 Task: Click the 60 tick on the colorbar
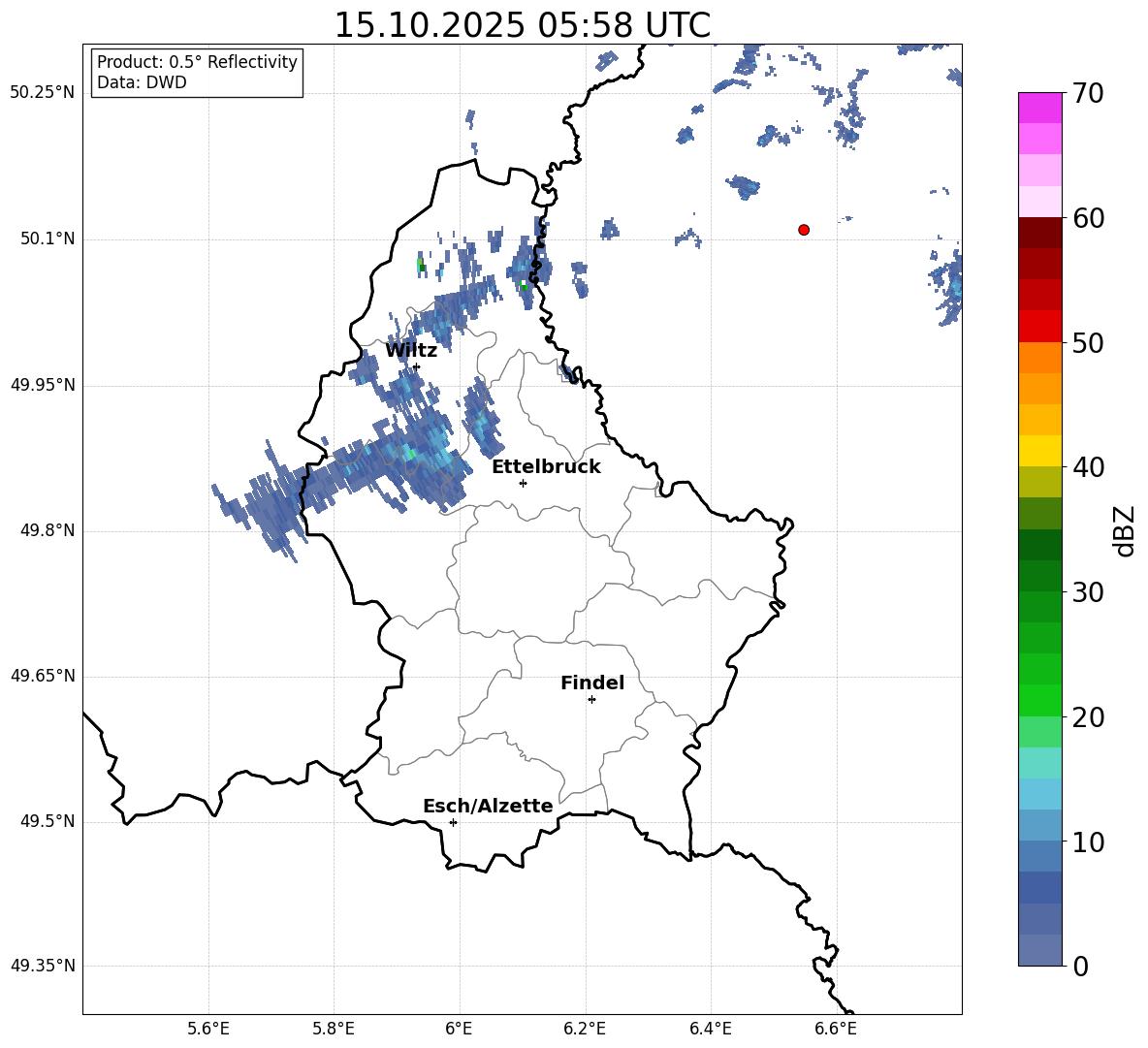1088,218
